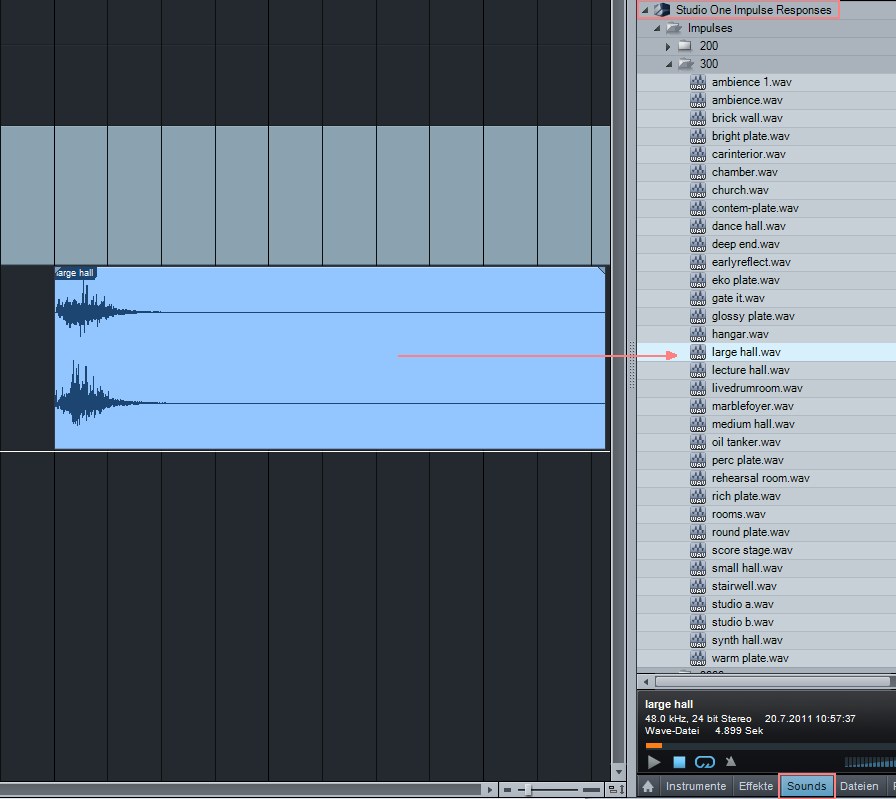
Task: Select the Sounds tab
Action: (x=806, y=786)
